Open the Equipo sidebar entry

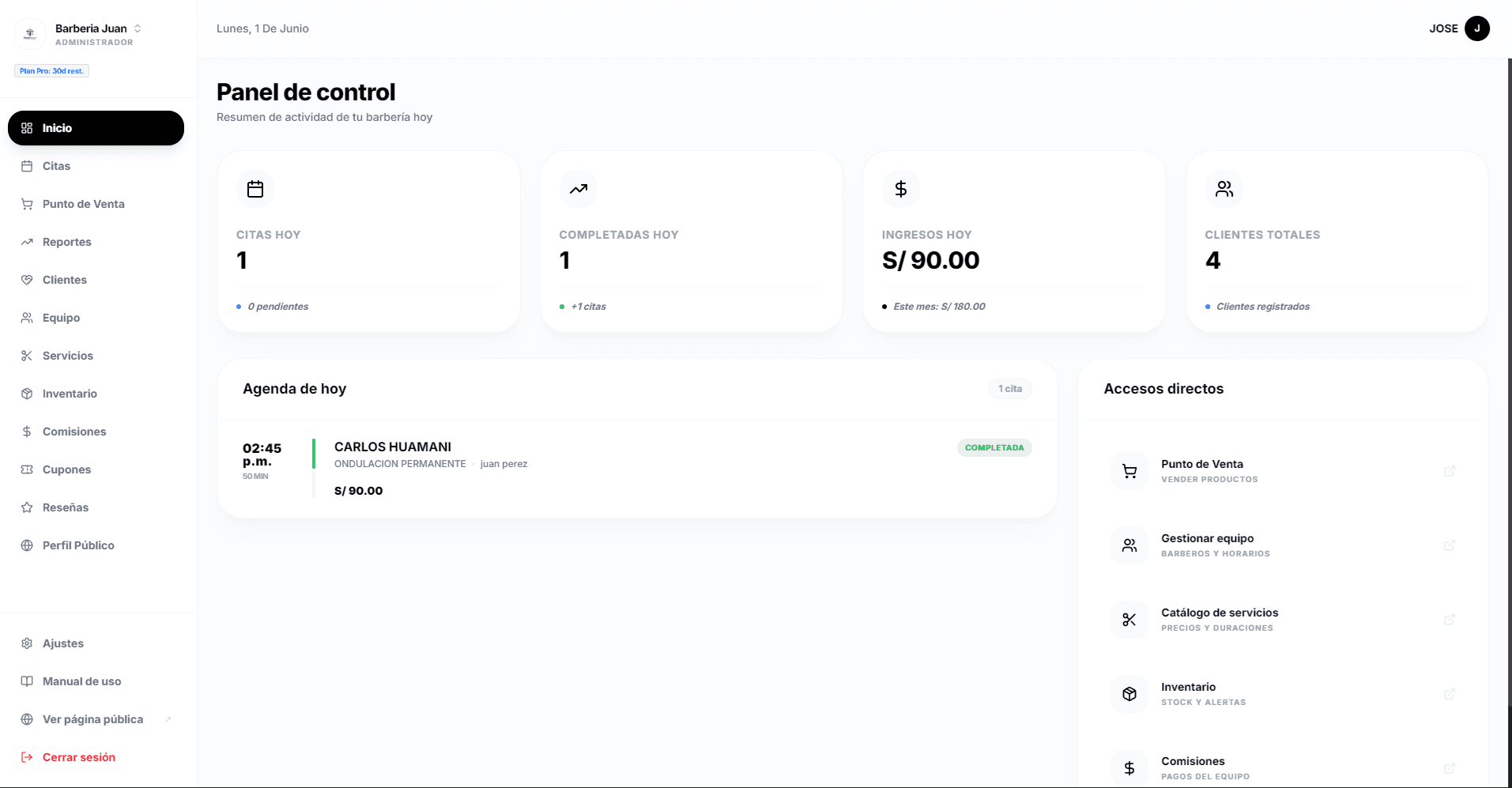click(96, 318)
